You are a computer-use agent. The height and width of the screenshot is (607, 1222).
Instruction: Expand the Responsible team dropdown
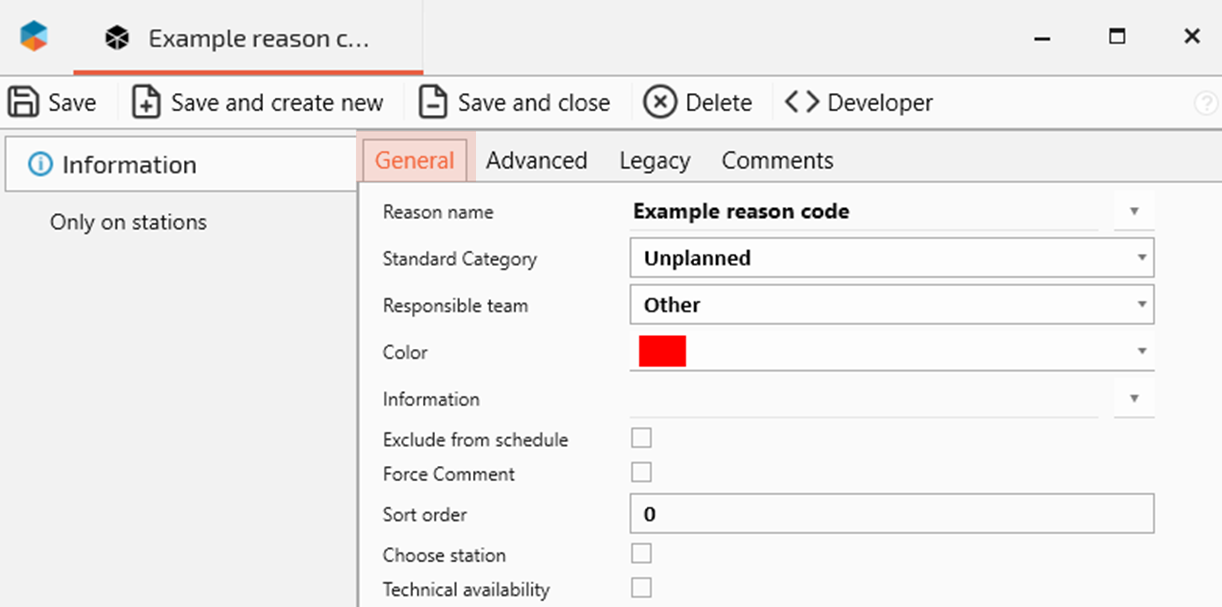tap(1141, 305)
